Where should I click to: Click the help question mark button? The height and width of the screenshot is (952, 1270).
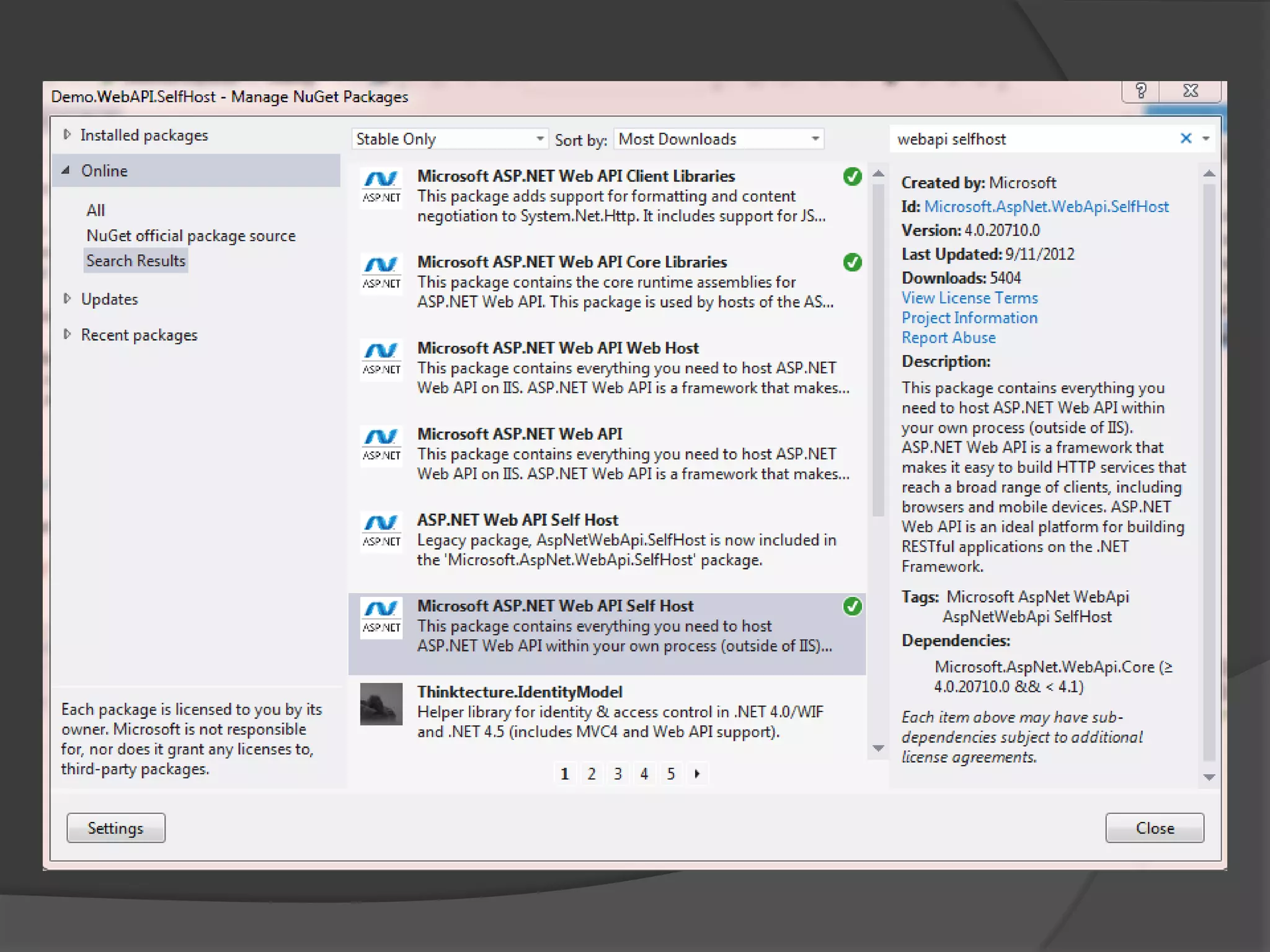[1141, 92]
